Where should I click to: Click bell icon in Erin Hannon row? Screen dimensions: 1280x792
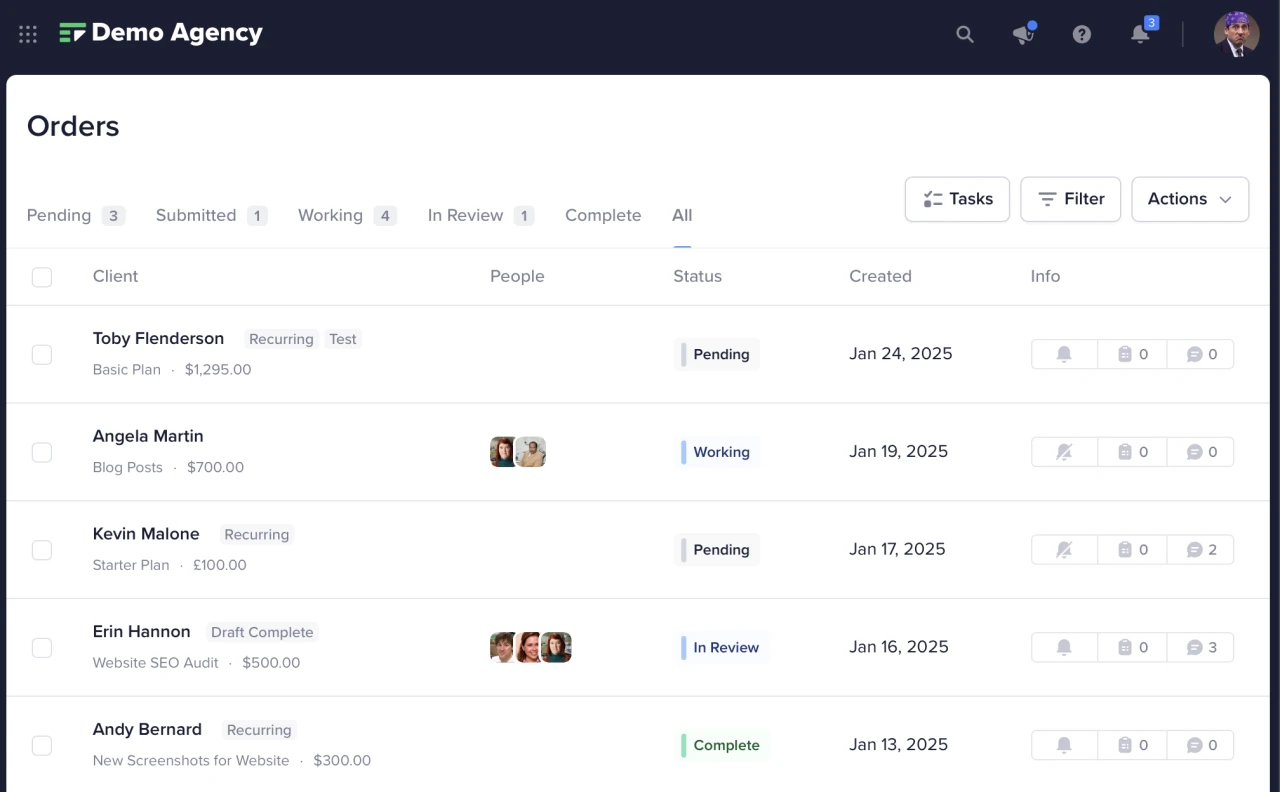1064,647
